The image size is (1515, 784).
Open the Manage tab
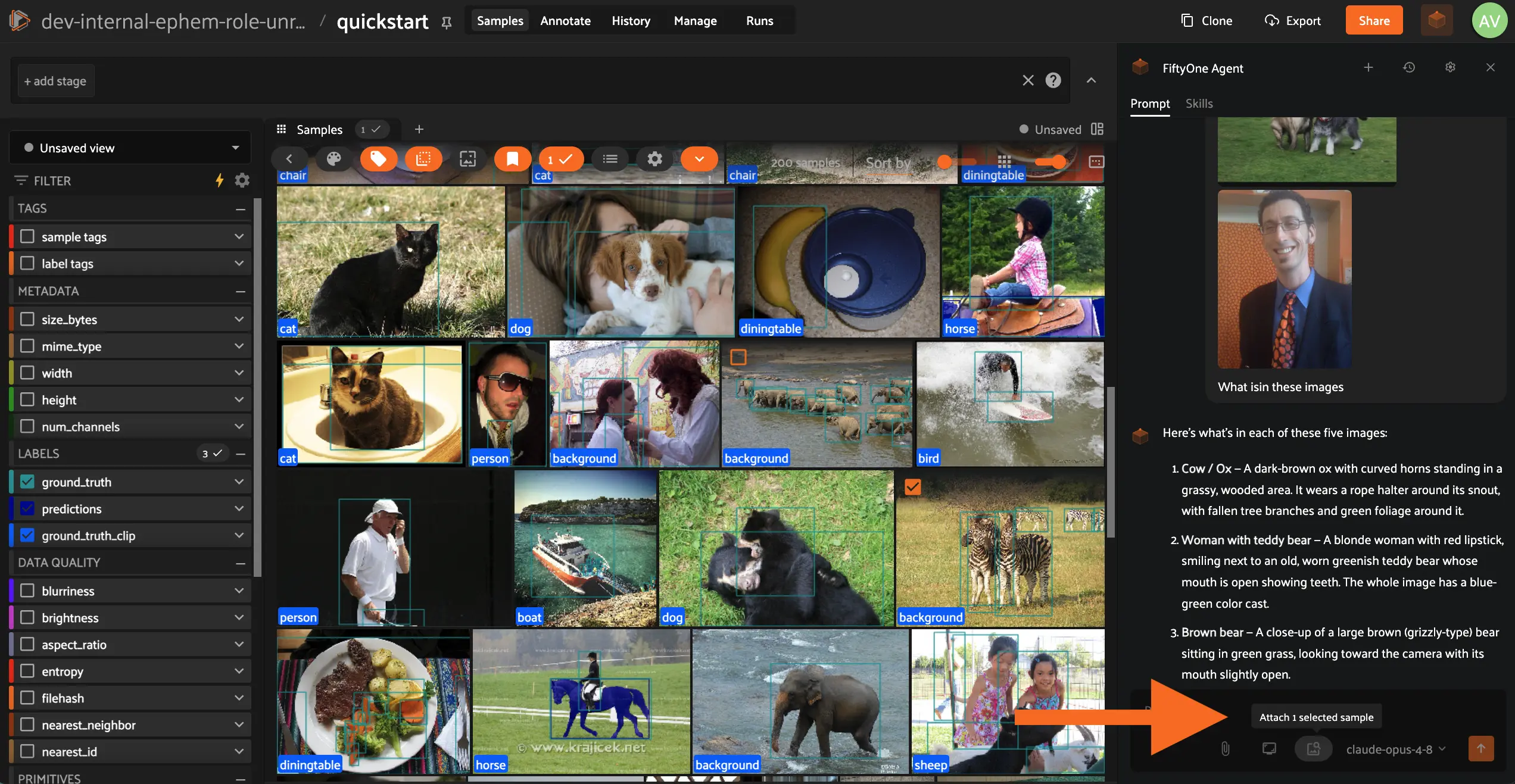[x=695, y=21]
